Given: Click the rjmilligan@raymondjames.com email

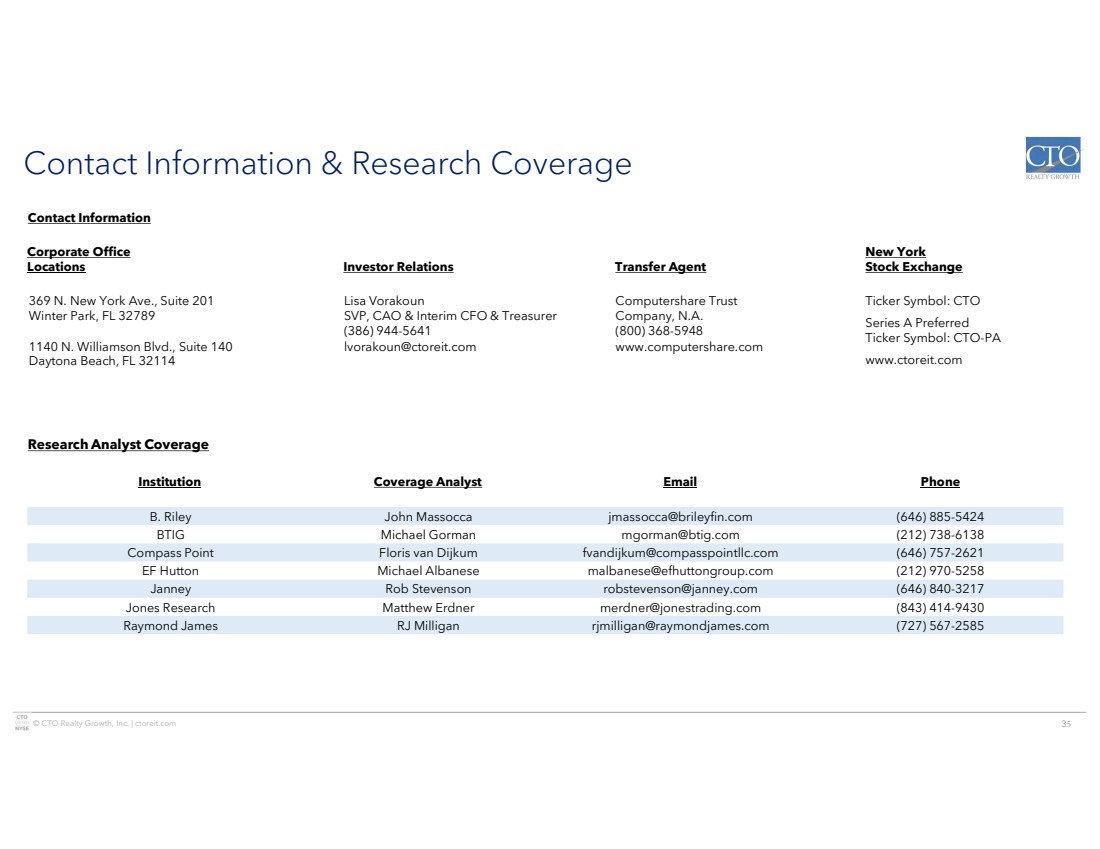Looking at the screenshot, I should click(680, 626).
